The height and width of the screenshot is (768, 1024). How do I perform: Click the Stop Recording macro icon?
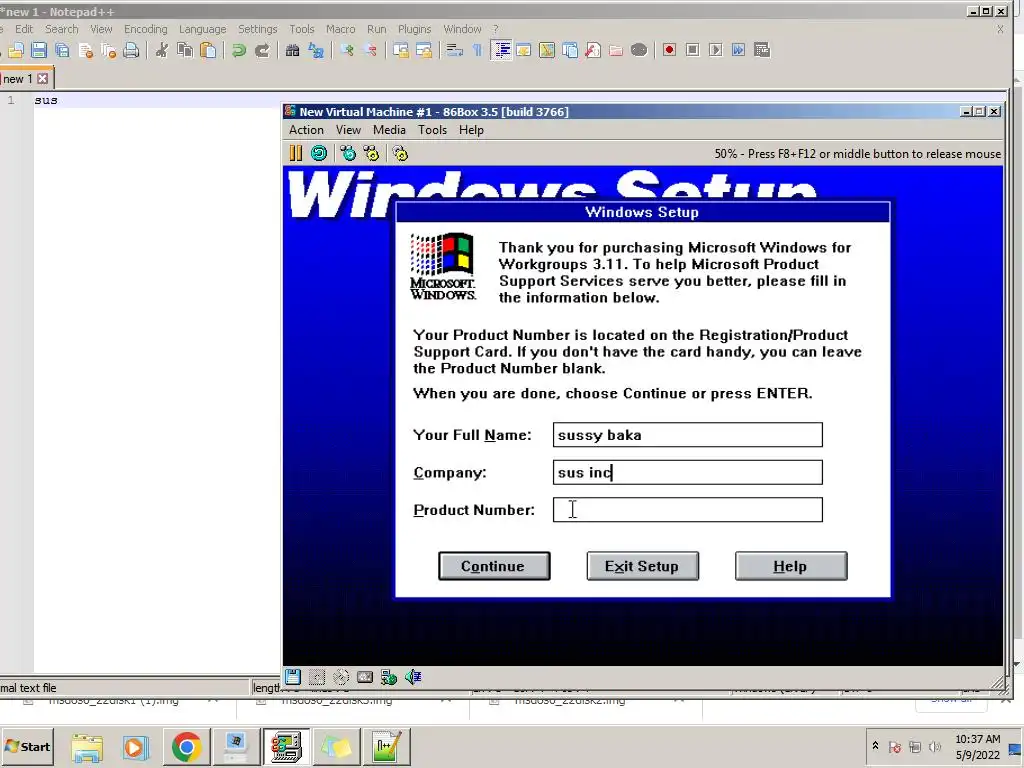point(693,50)
